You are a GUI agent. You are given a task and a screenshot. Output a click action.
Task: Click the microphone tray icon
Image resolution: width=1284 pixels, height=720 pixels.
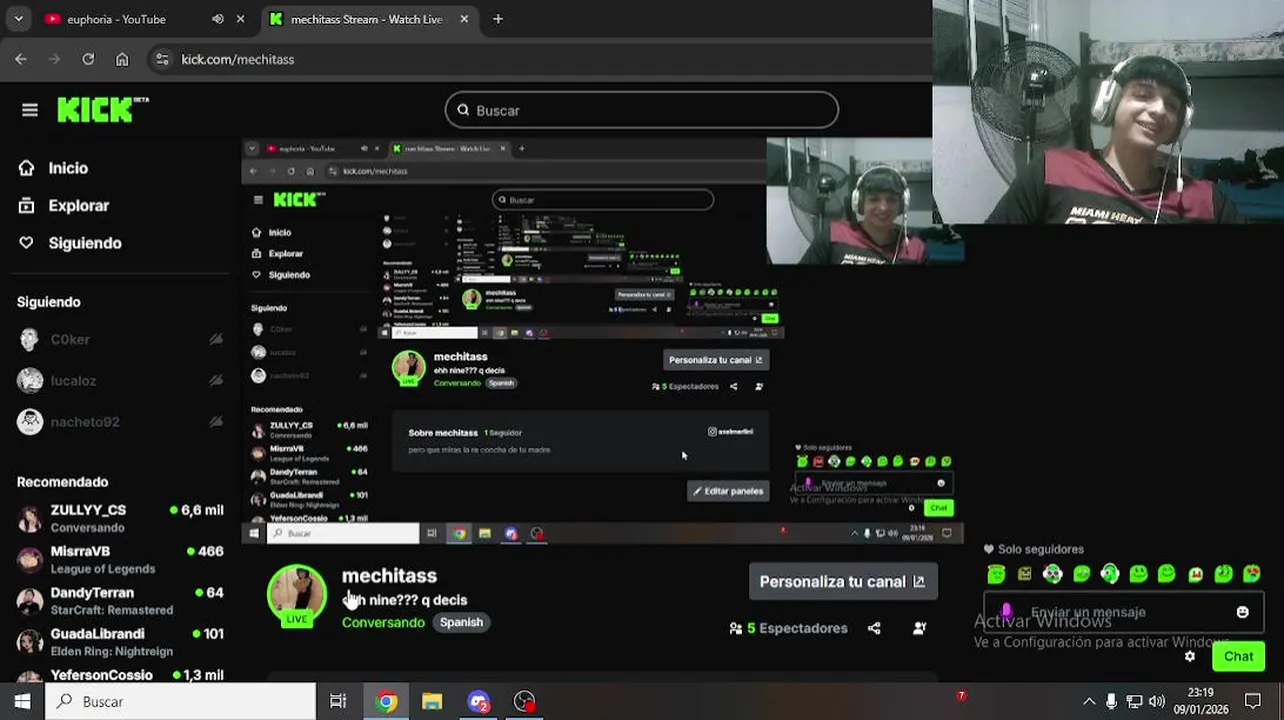pos(1111,701)
